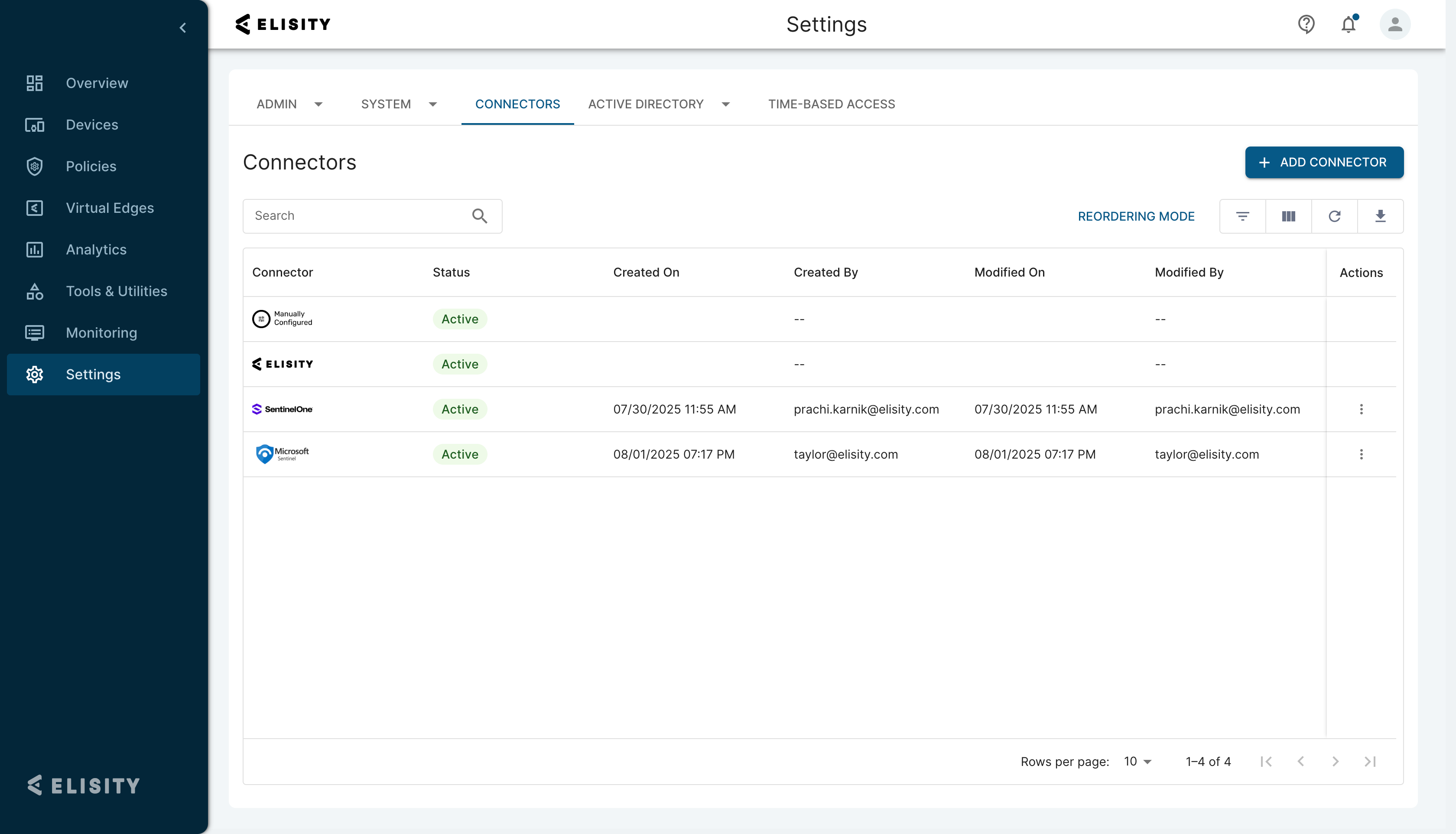Click prachi.karnik@elisity.com in Modified By column

point(1227,409)
